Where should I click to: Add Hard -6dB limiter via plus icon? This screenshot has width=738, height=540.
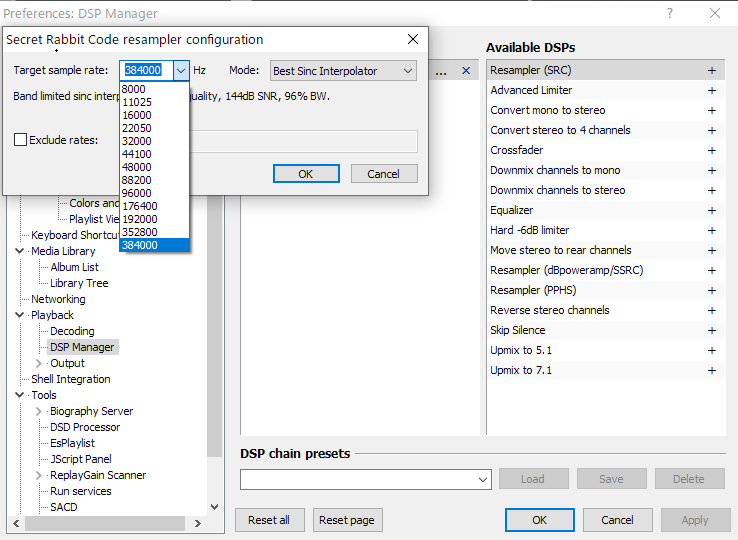pyautogui.click(x=712, y=230)
